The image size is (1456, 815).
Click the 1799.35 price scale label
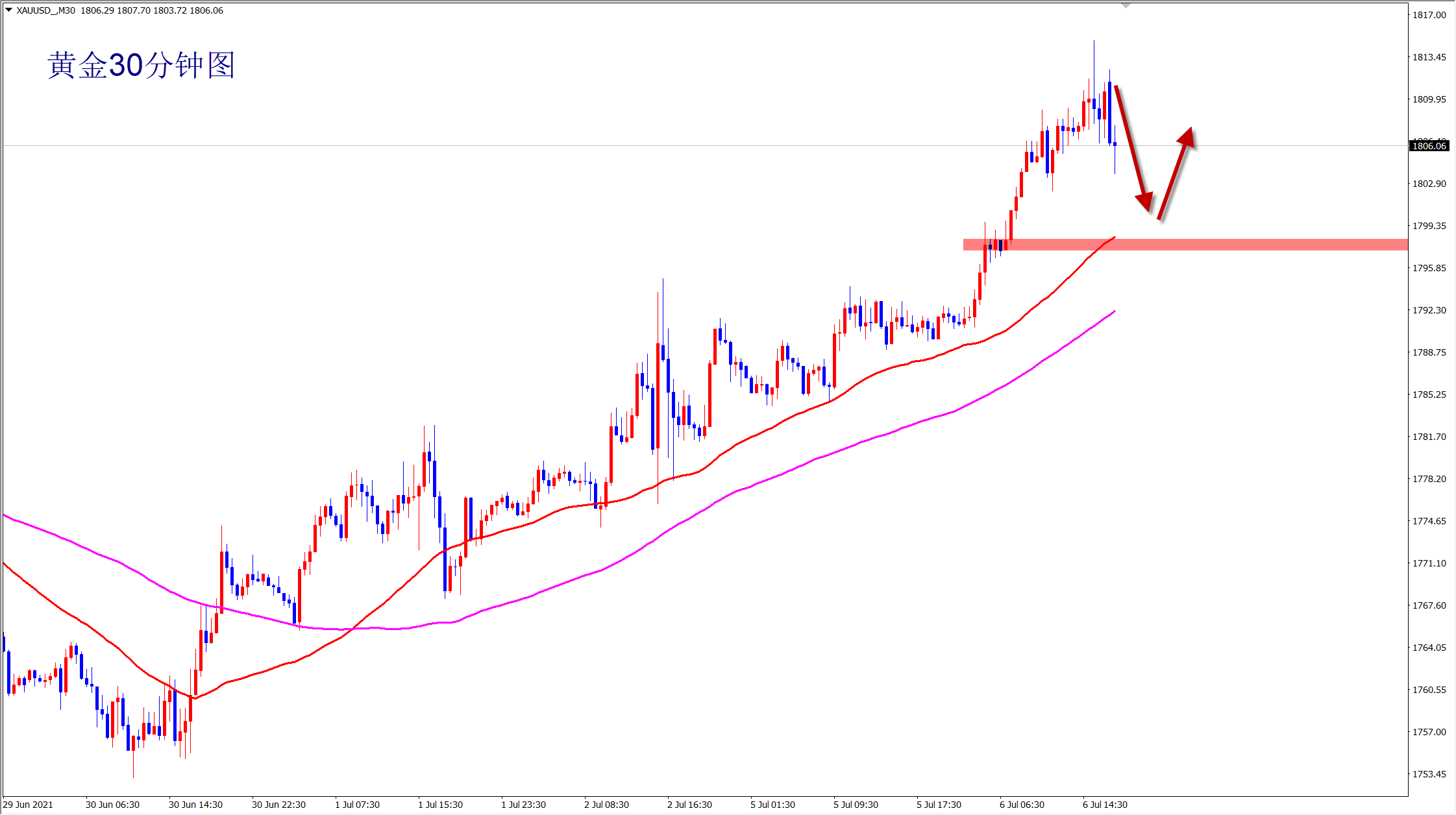1429,226
